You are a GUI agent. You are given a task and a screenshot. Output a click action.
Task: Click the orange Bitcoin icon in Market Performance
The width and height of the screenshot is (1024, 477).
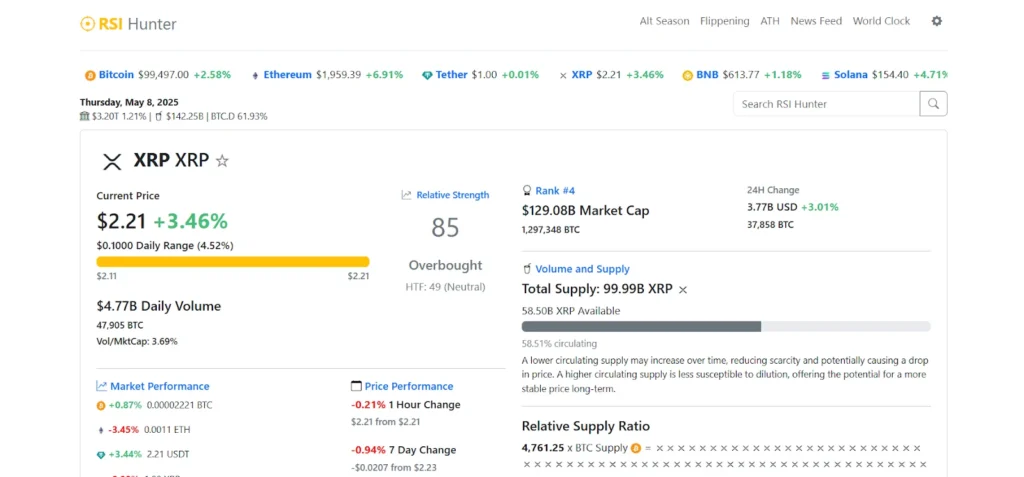click(101, 406)
